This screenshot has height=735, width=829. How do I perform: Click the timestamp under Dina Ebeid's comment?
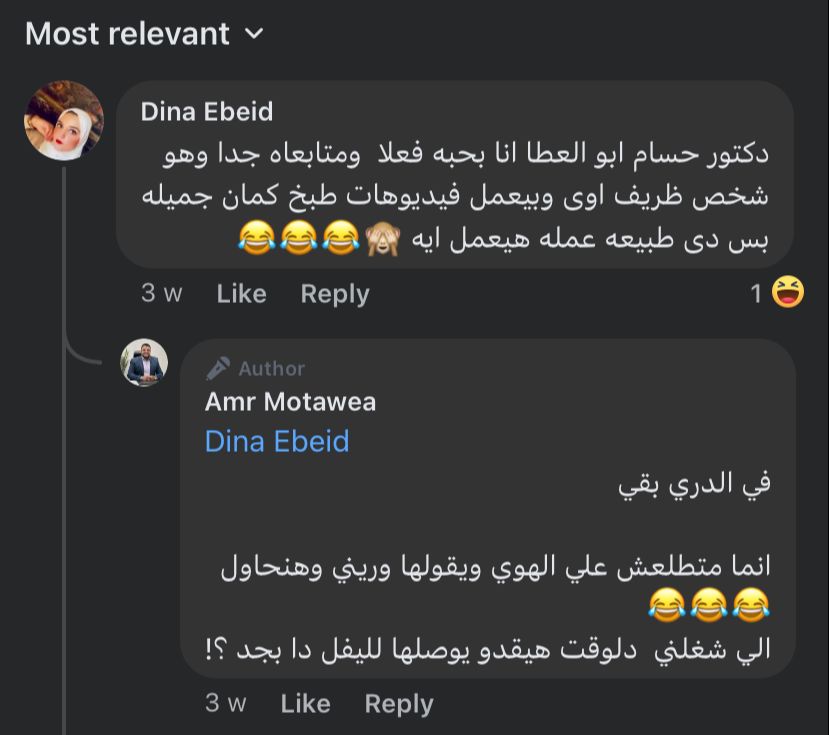click(161, 294)
